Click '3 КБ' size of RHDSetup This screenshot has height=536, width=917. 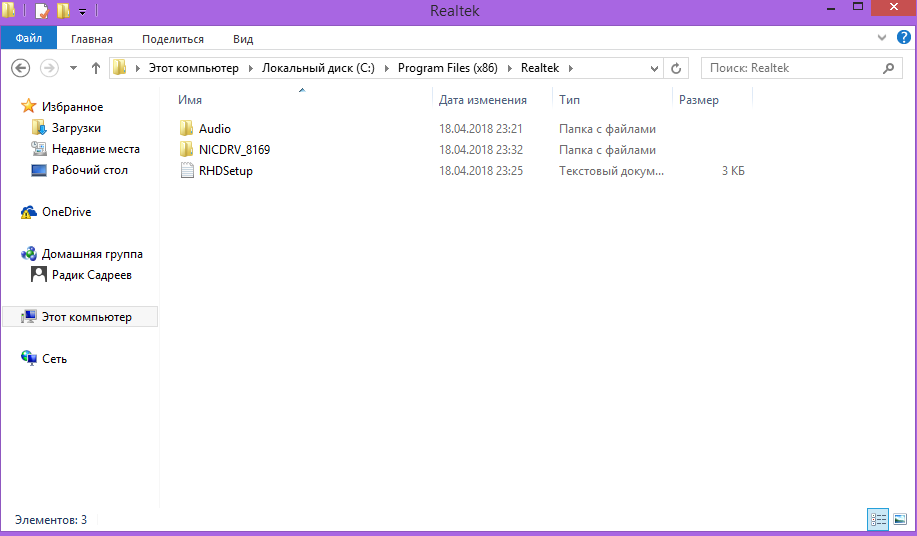click(x=733, y=171)
